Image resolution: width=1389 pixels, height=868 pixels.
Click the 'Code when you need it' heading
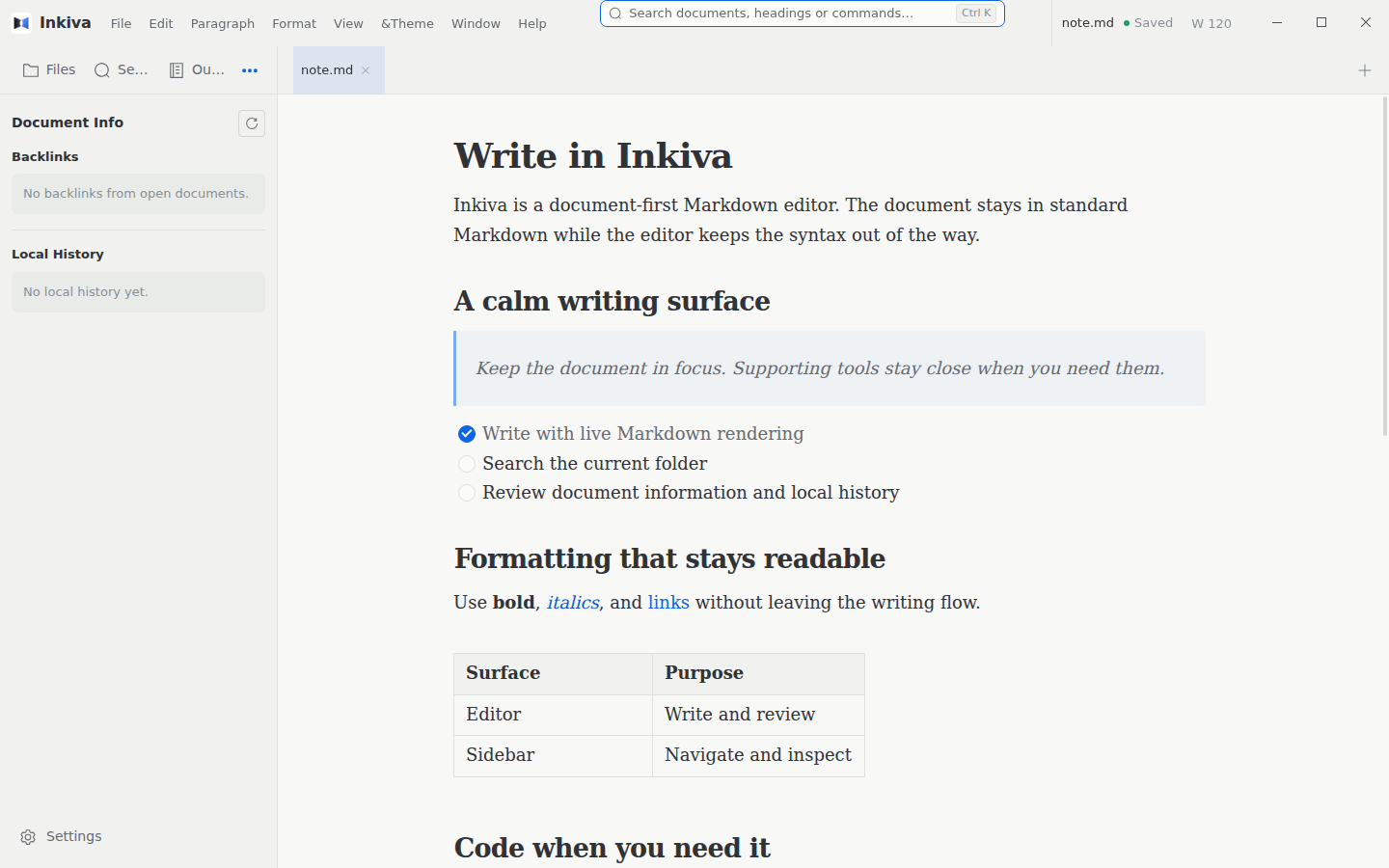(x=613, y=848)
